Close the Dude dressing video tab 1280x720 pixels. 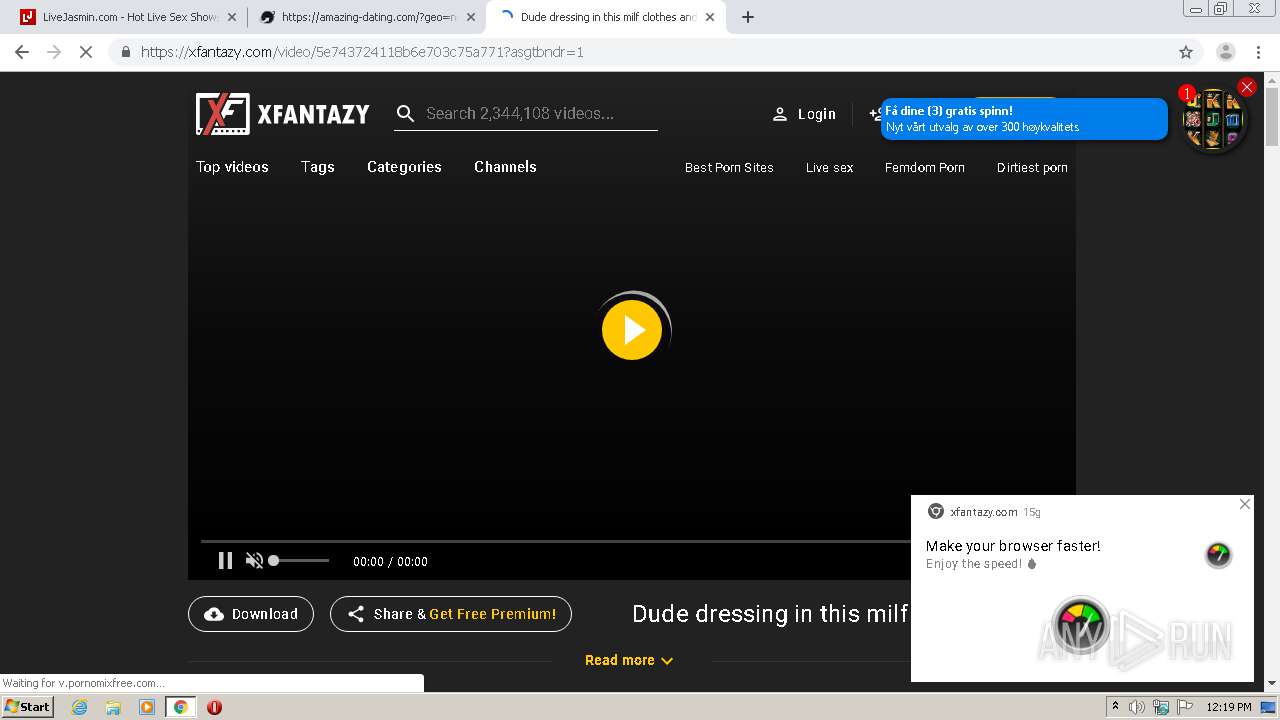710,17
